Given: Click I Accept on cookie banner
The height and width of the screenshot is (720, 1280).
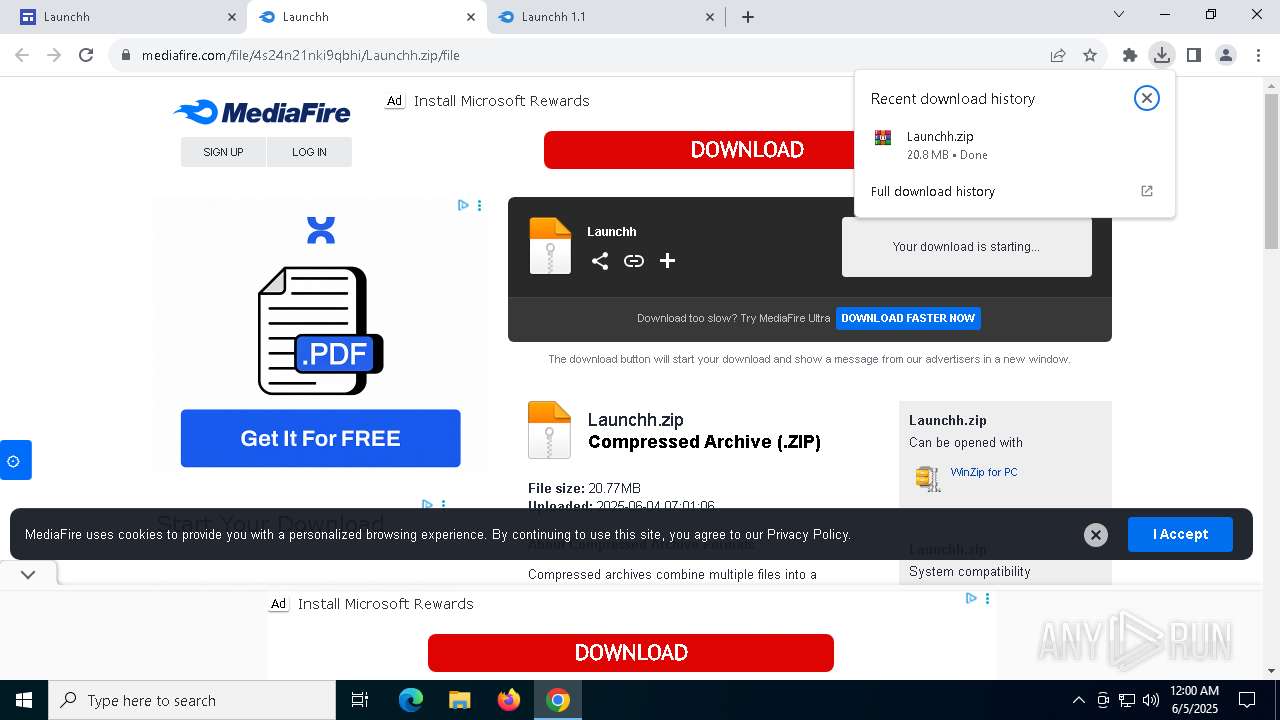Looking at the screenshot, I should point(1180,534).
